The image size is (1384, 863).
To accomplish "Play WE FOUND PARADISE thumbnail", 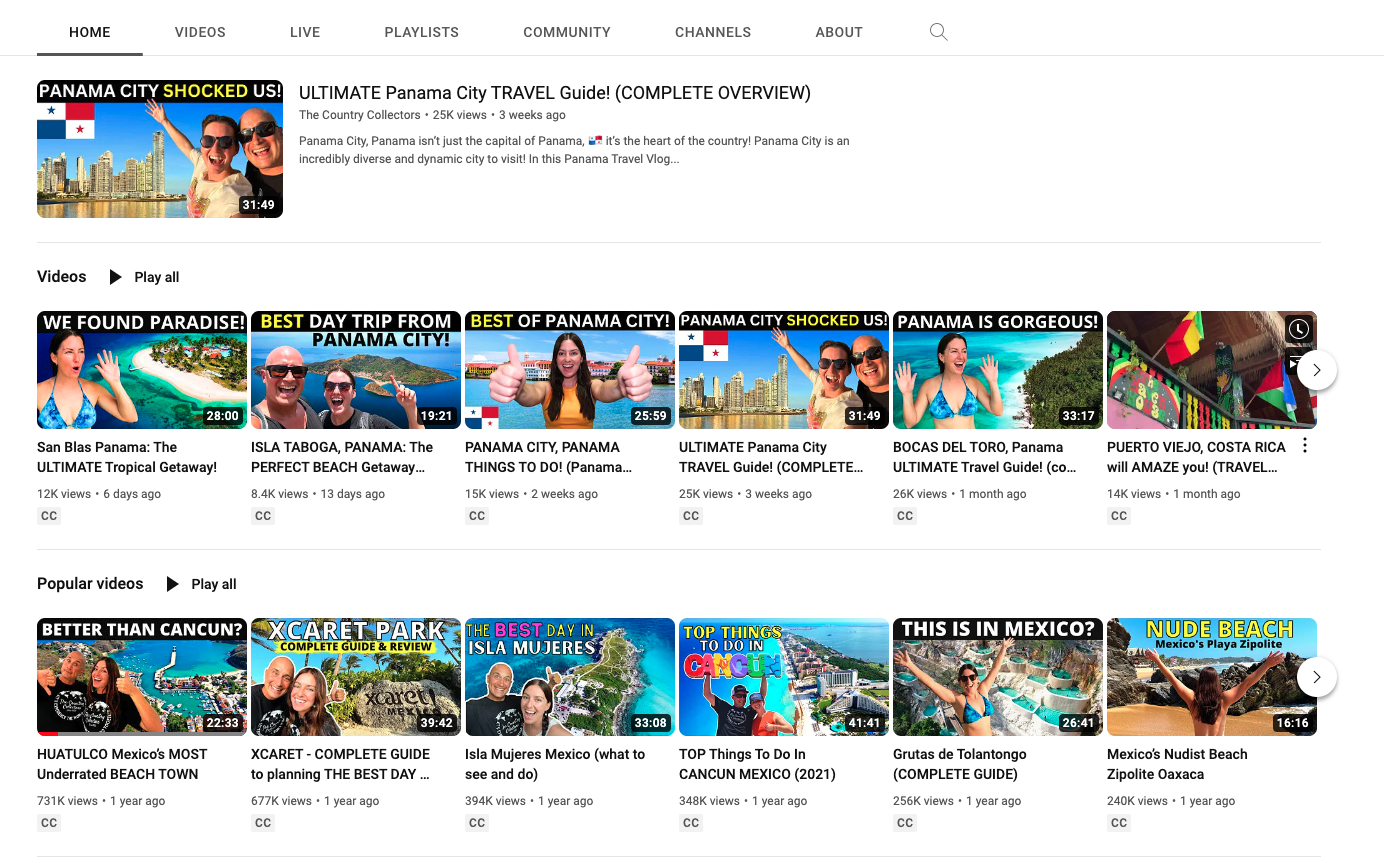I will pos(142,370).
